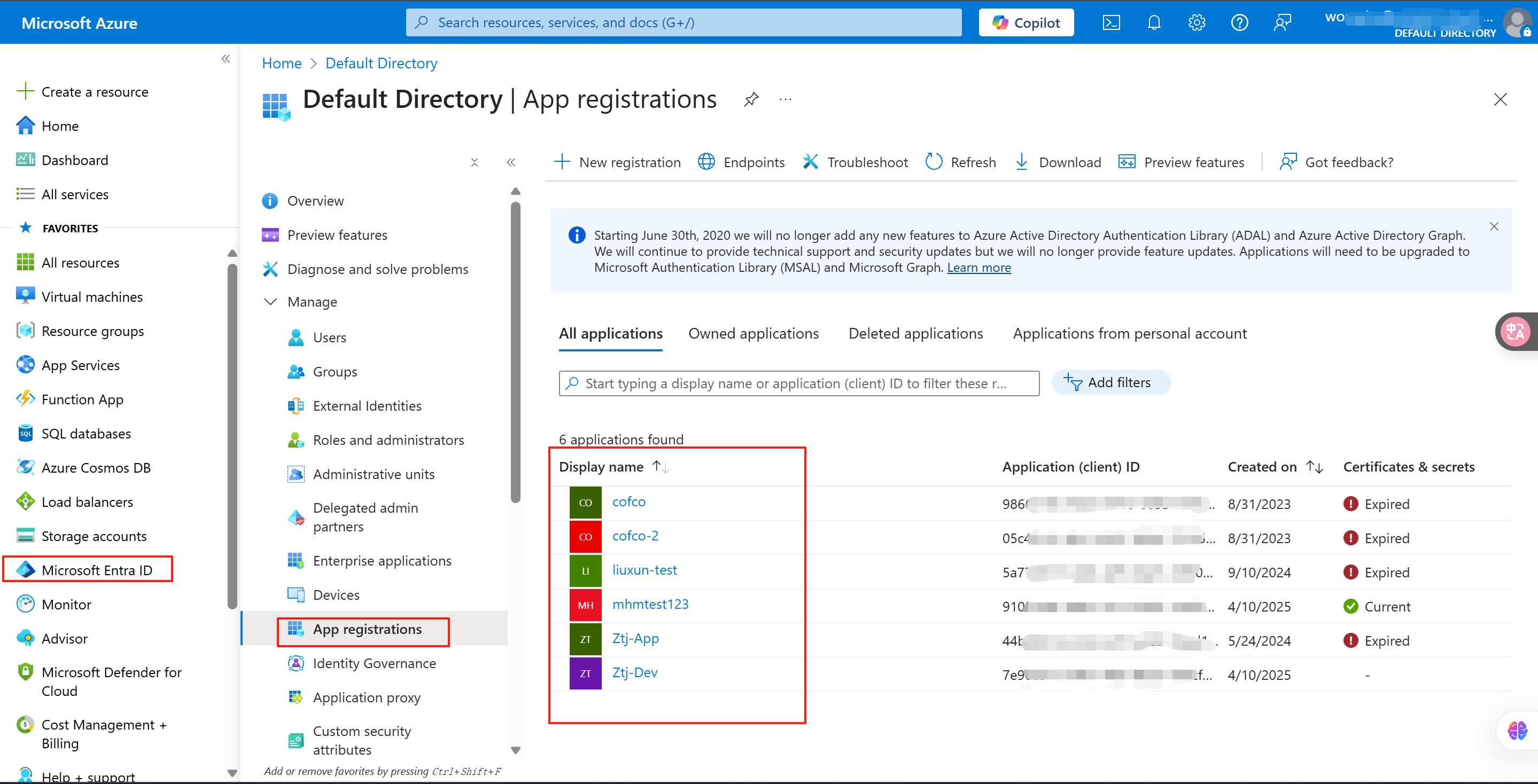1538x784 pixels.
Task: Open Cloud Shell from the top bar
Action: (1111, 22)
